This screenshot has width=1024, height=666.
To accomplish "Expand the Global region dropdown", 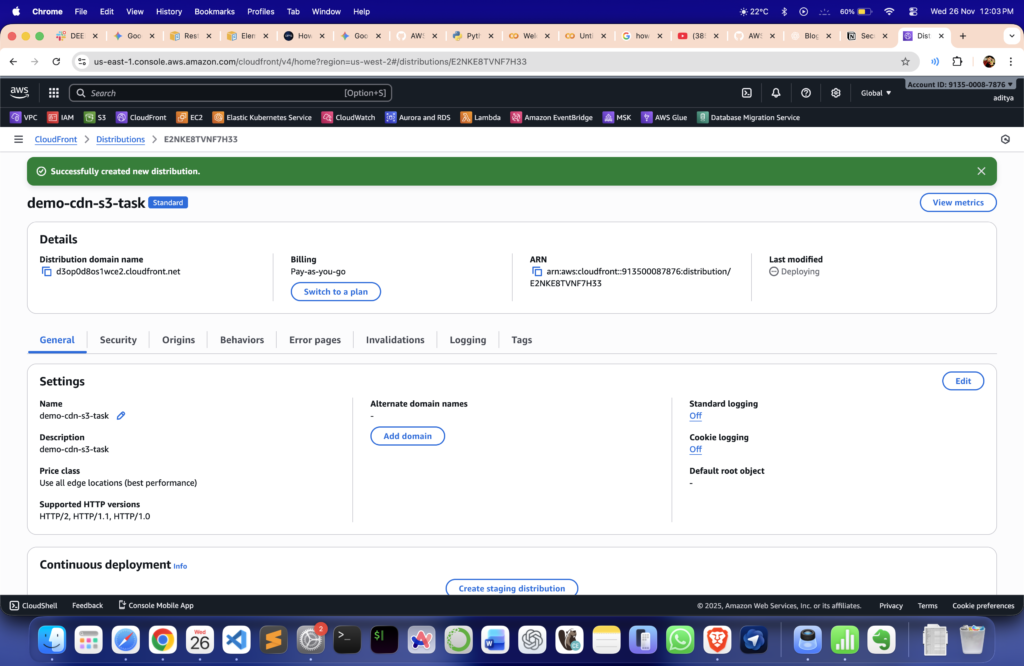I will pyautogui.click(x=876, y=93).
